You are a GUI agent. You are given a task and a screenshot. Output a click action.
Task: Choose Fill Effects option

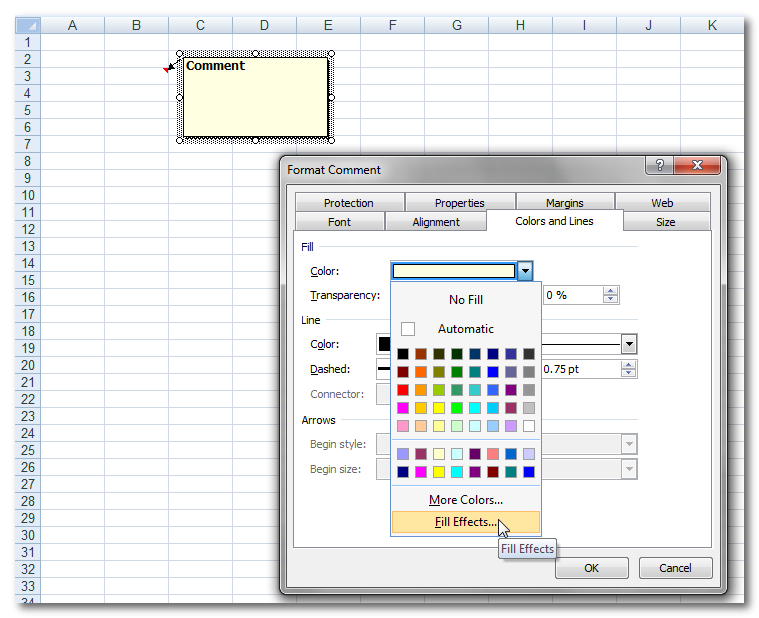click(465, 522)
